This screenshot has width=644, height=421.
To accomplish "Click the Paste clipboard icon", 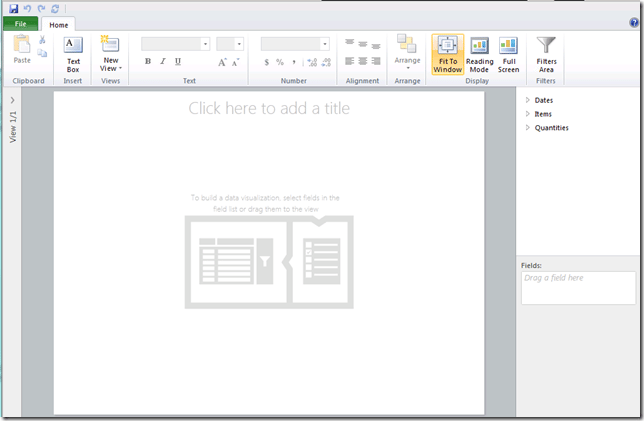I will 22,50.
